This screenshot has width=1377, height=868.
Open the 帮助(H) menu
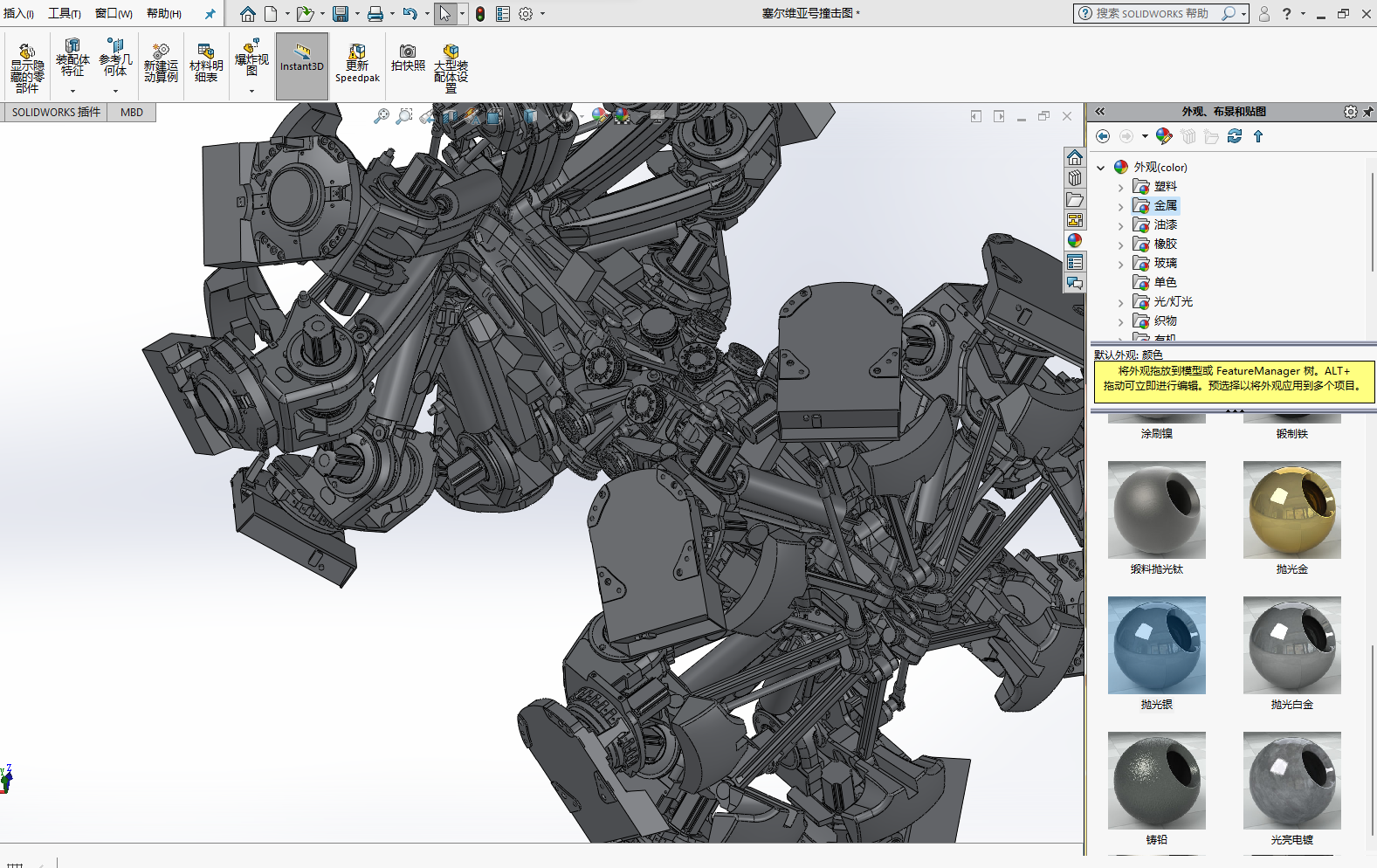coord(164,14)
